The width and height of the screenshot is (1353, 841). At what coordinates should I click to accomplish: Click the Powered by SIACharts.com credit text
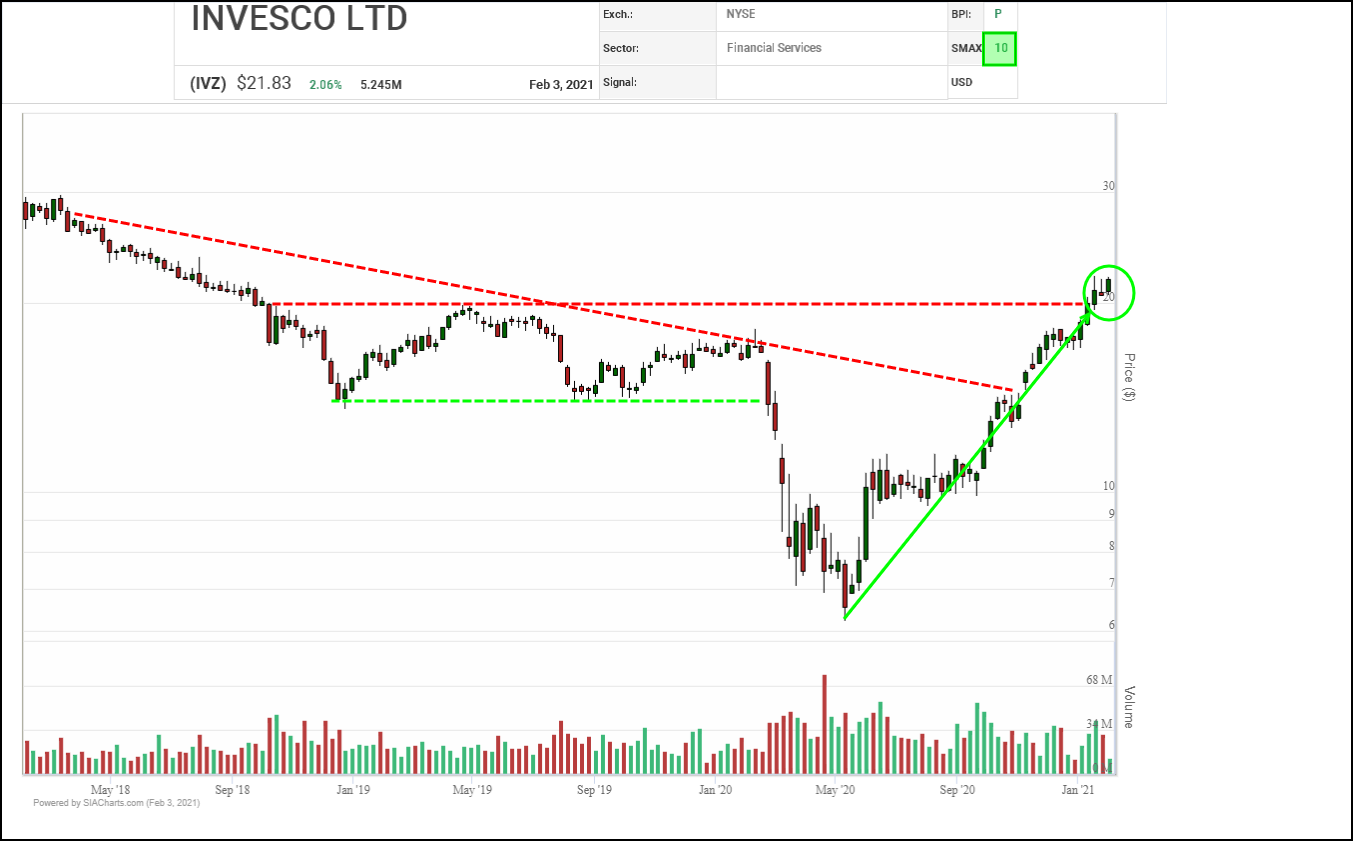[116, 803]
